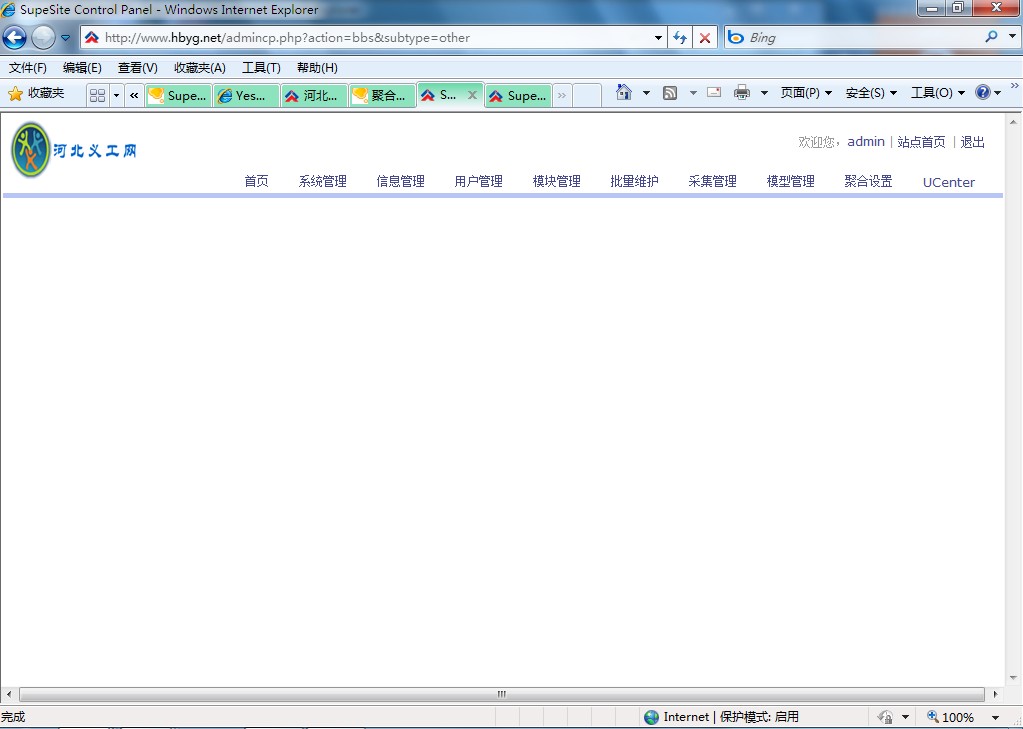Open the recent pages dropdown arrow

point(65,38)
